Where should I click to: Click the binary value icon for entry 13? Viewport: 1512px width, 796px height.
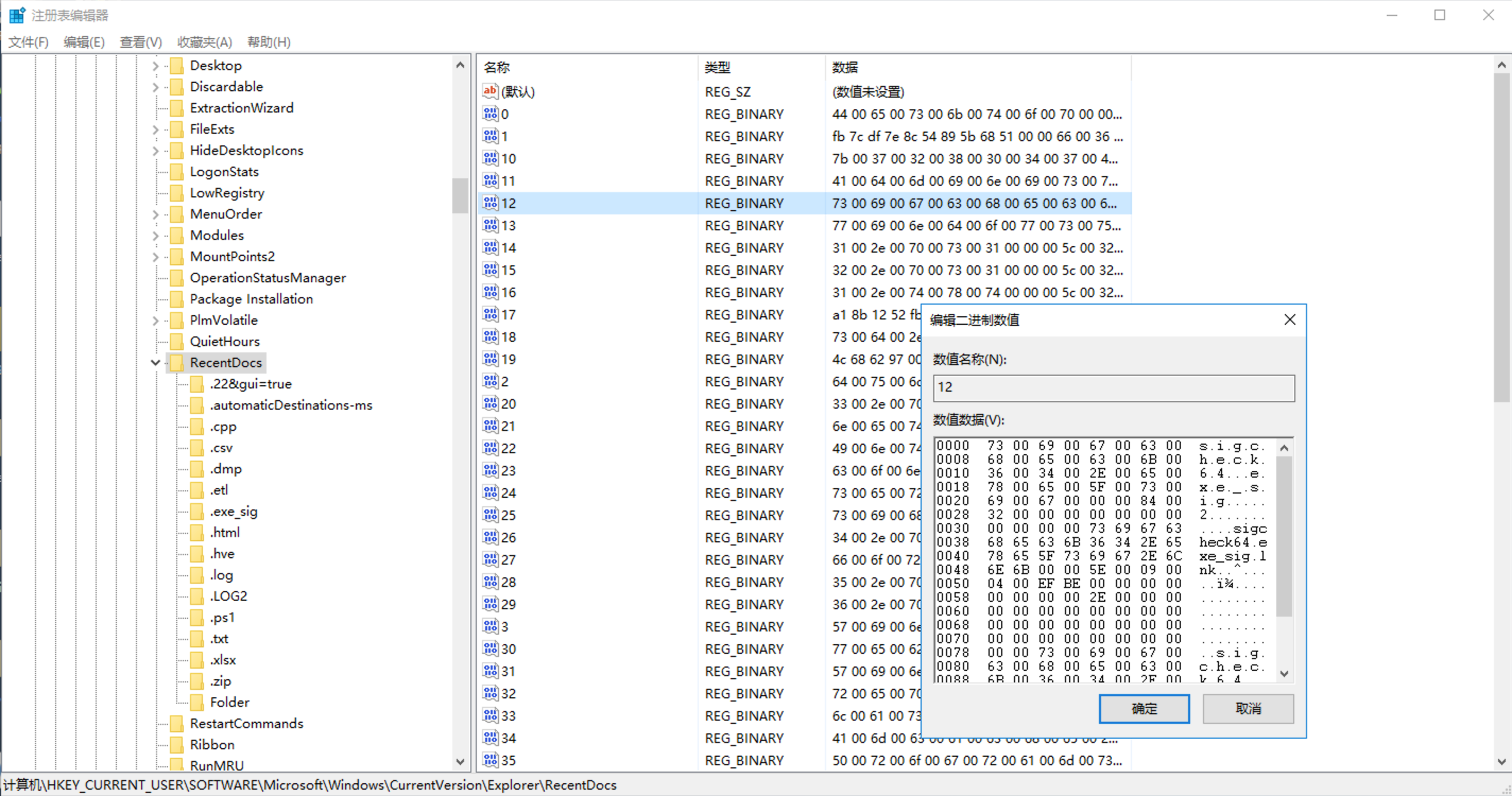[490, 225]
